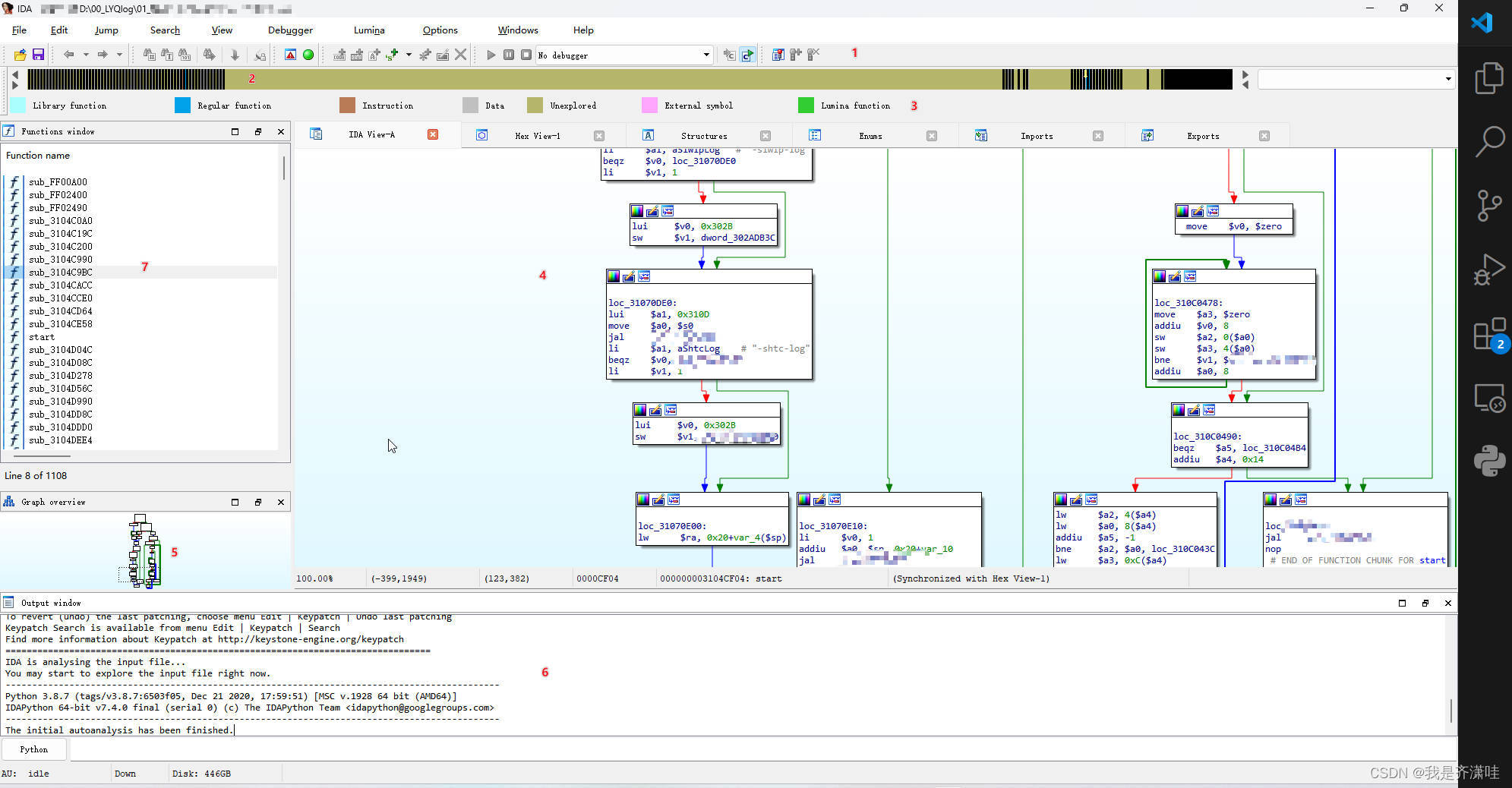This screenshot has height=788, width=1512.
Task: Open the forward history dropdown arrow
Action: click(119, 55)
